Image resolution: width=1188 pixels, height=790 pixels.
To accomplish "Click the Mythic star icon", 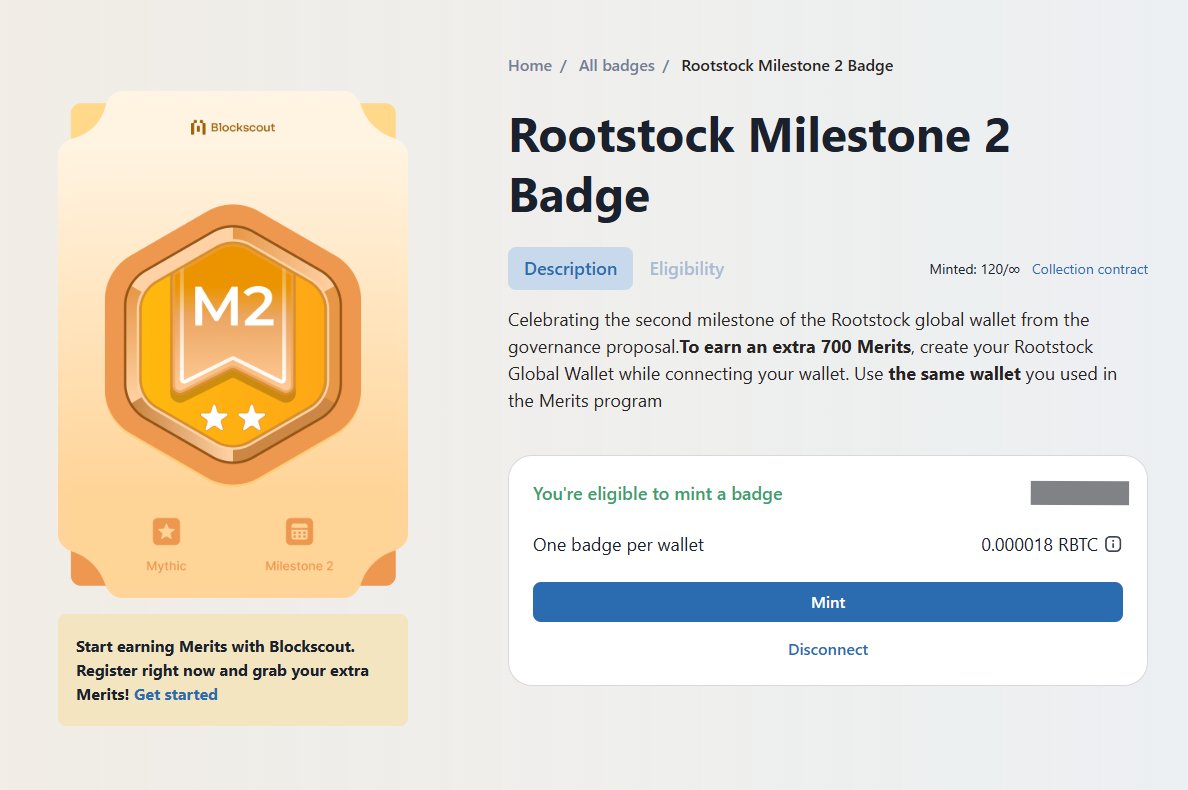I will coord(166,532).
